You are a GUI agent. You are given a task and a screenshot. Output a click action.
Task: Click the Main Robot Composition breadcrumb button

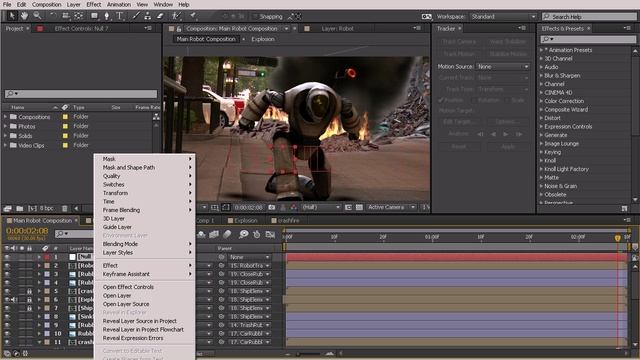point(206,39)
